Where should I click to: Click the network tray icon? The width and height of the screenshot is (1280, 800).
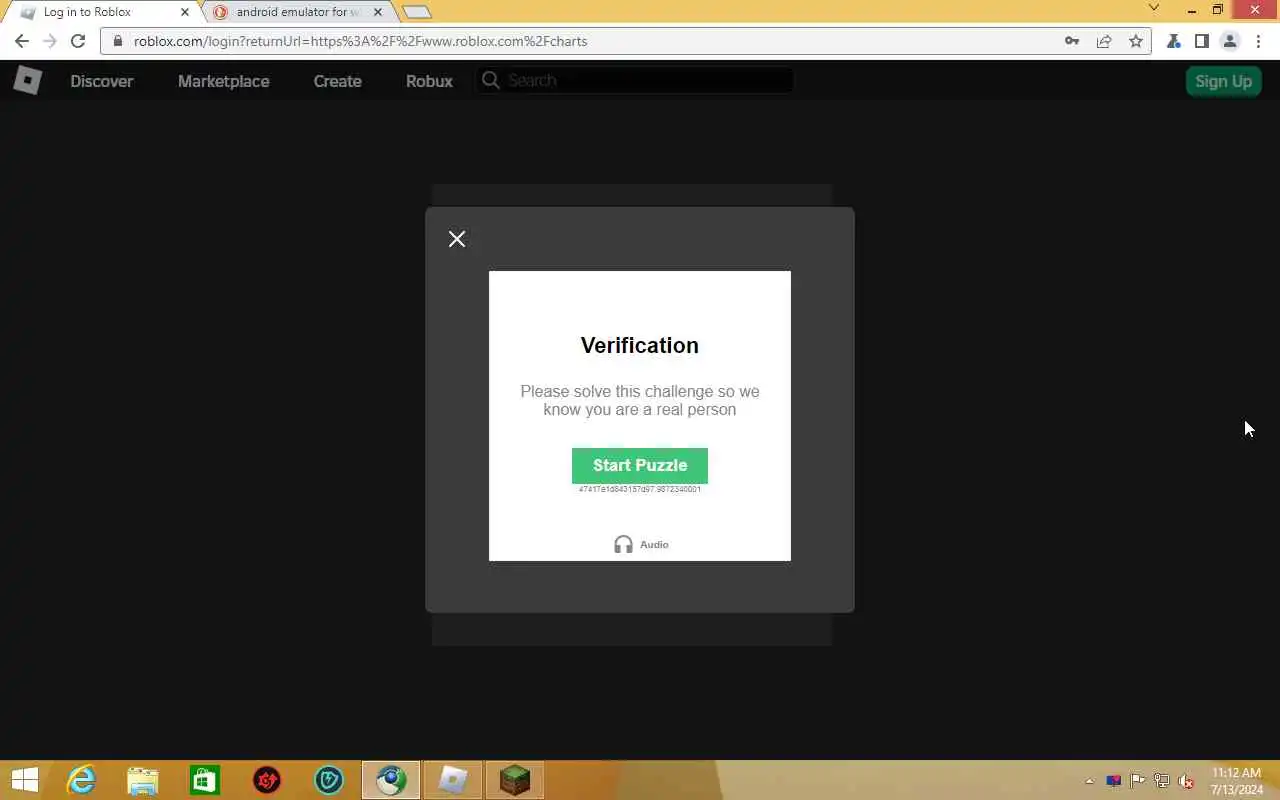coord(1162,781)
